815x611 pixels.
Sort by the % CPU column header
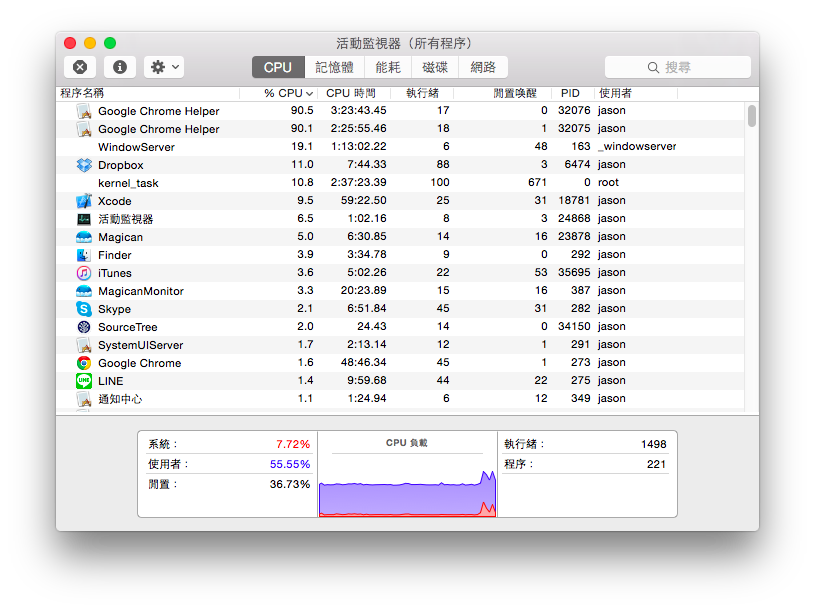283,93
